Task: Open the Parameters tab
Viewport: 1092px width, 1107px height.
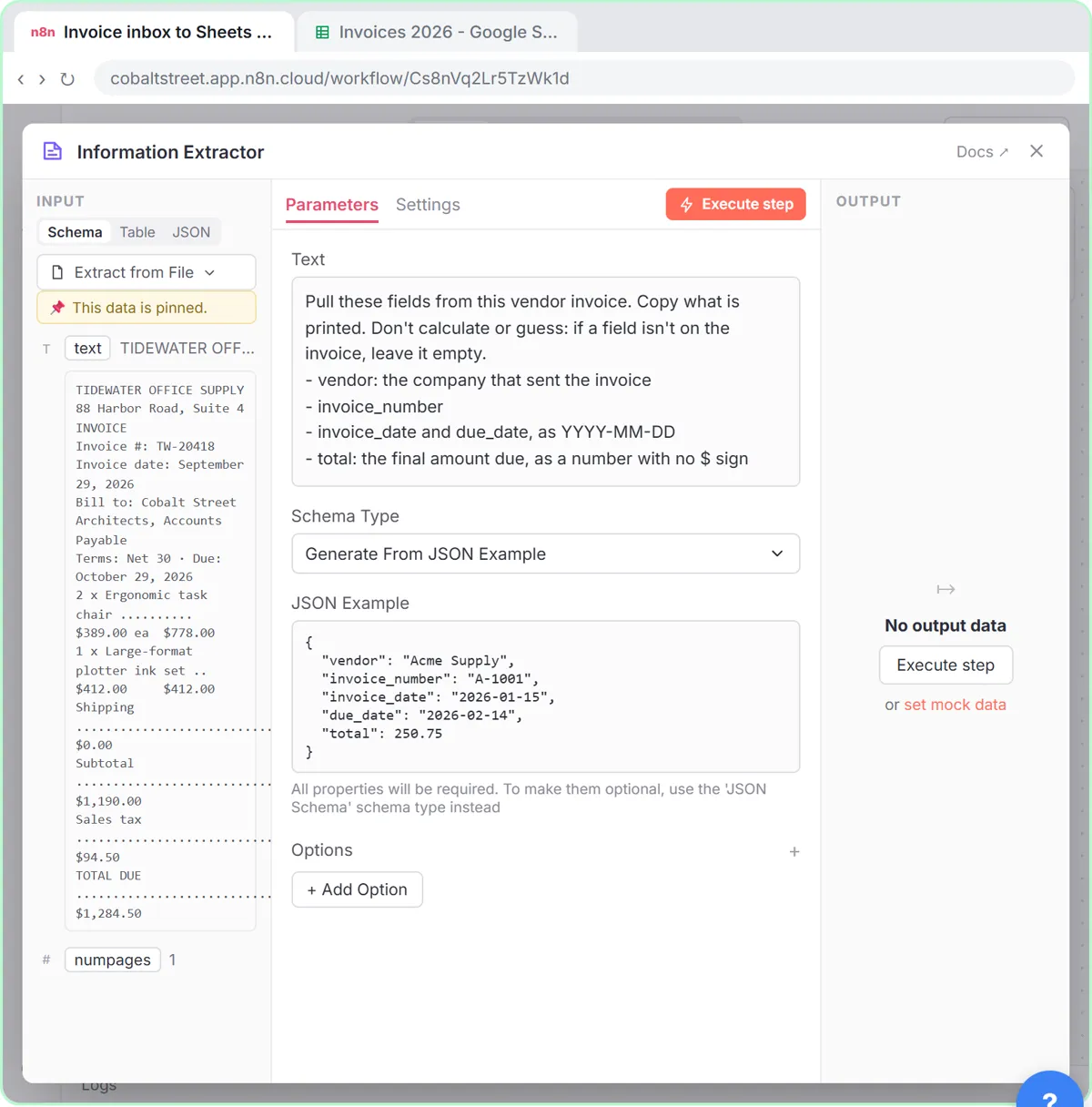Action: [332, 205]
